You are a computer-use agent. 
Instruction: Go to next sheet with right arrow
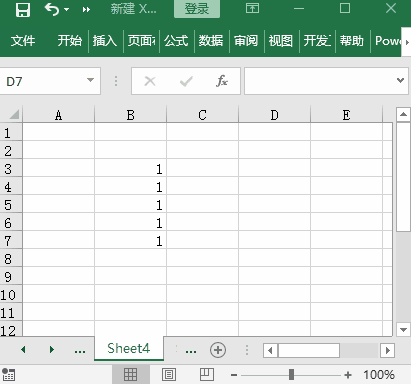(52, 349)
